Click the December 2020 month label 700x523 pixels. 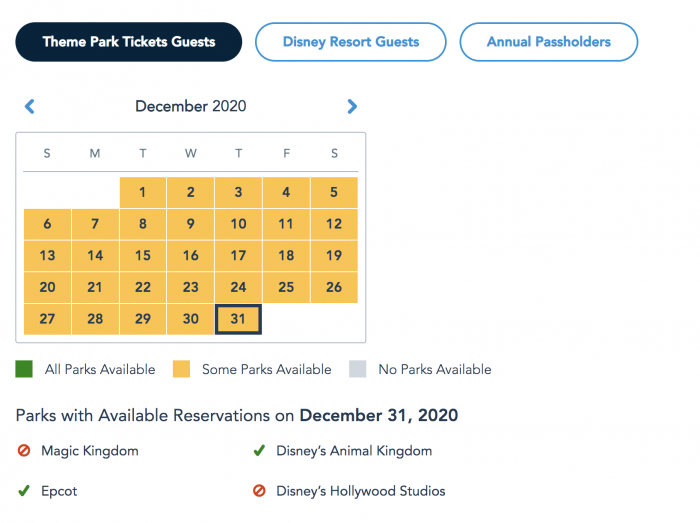(x=190, y=106)
